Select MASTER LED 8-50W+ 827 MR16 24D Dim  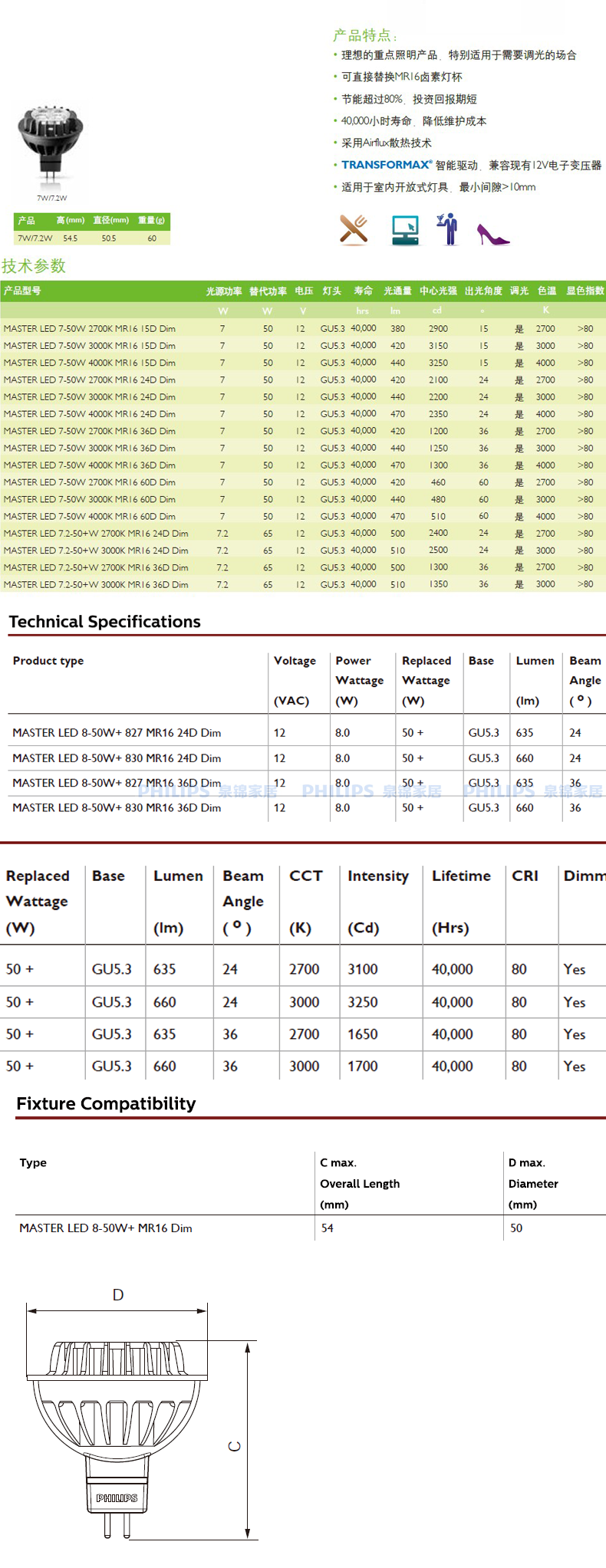click(117, 733)
